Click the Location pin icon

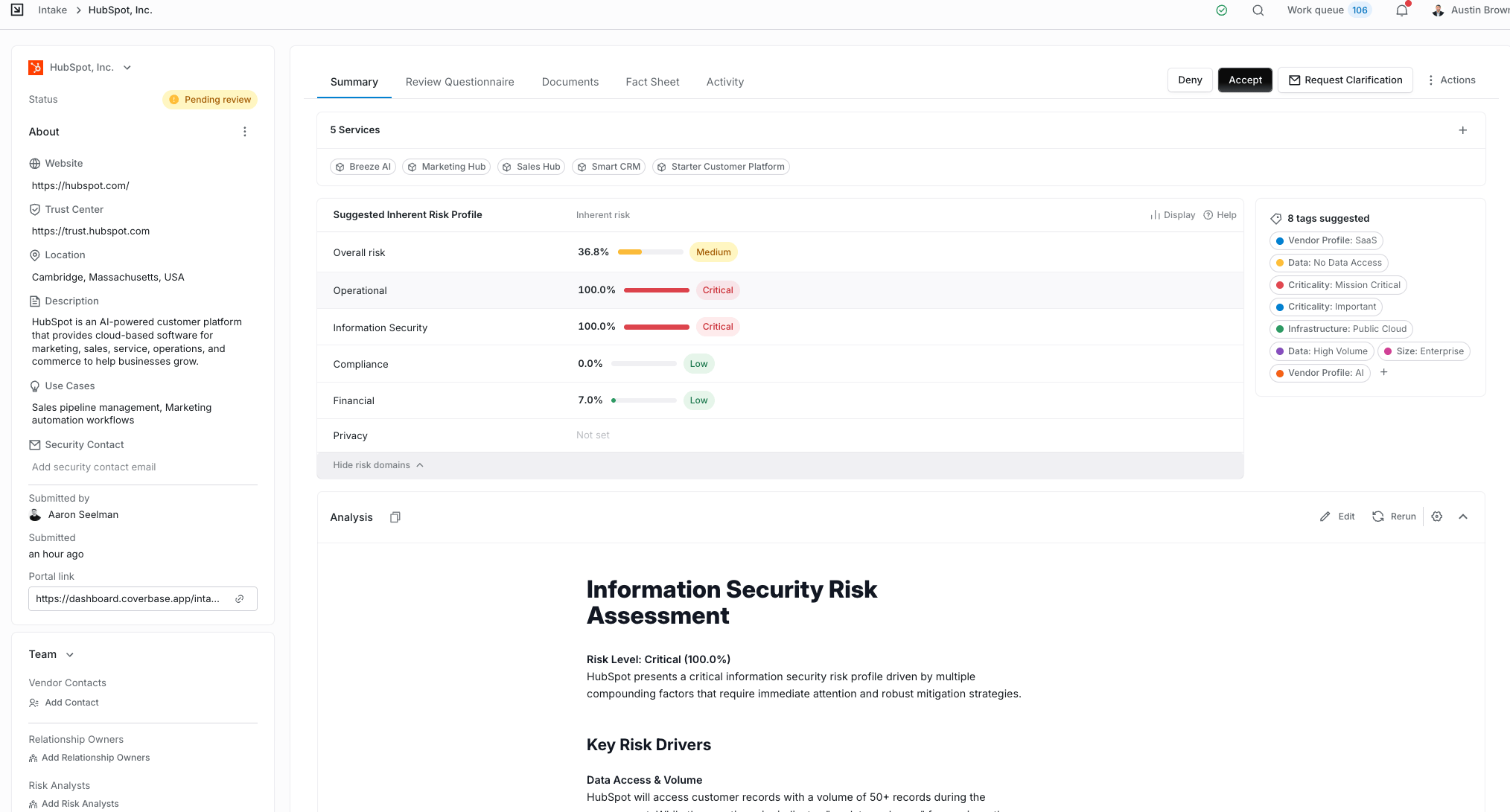pyautogui.click(x=35, y=255)
